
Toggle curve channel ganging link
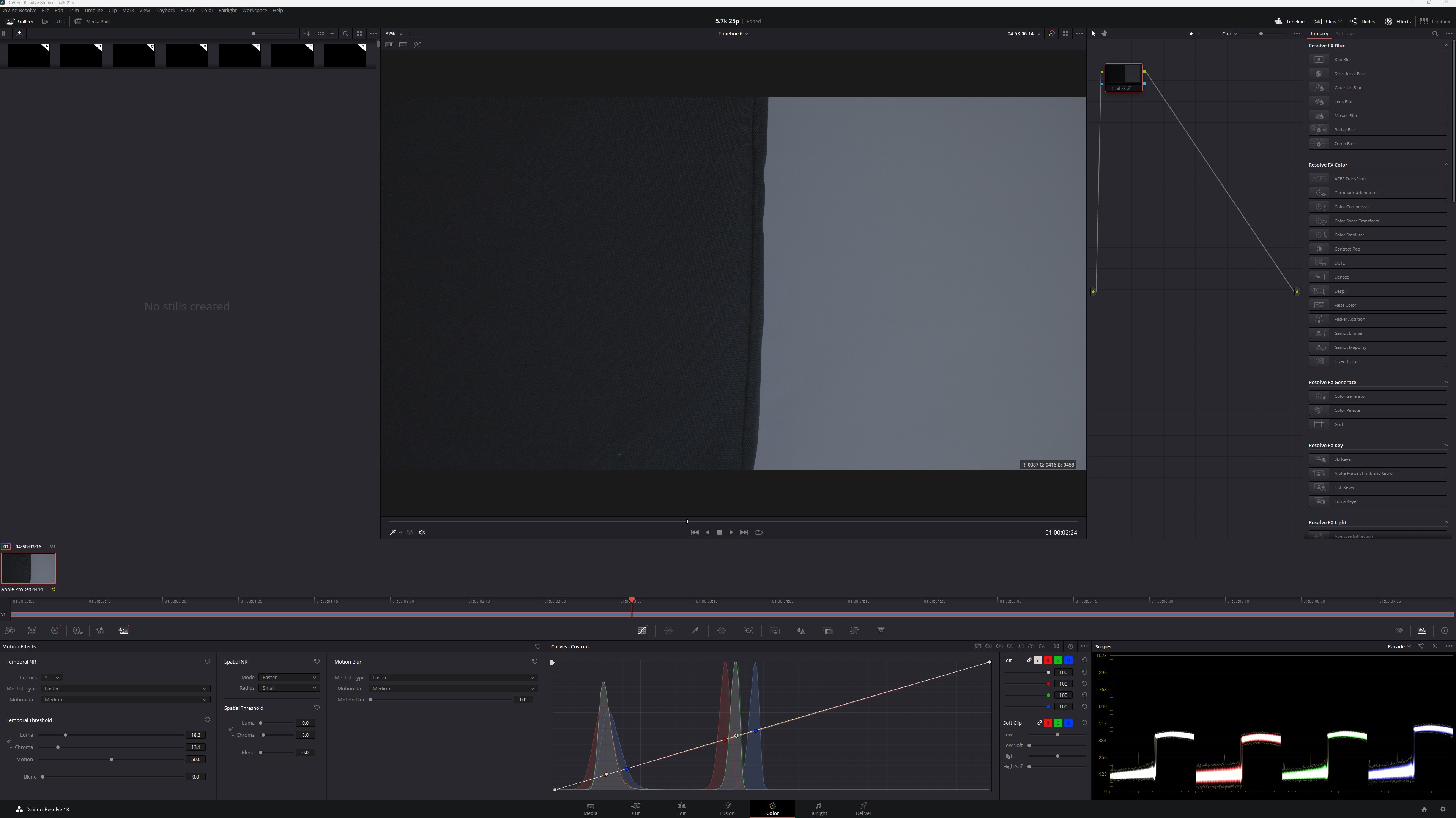click(1029, 660)
